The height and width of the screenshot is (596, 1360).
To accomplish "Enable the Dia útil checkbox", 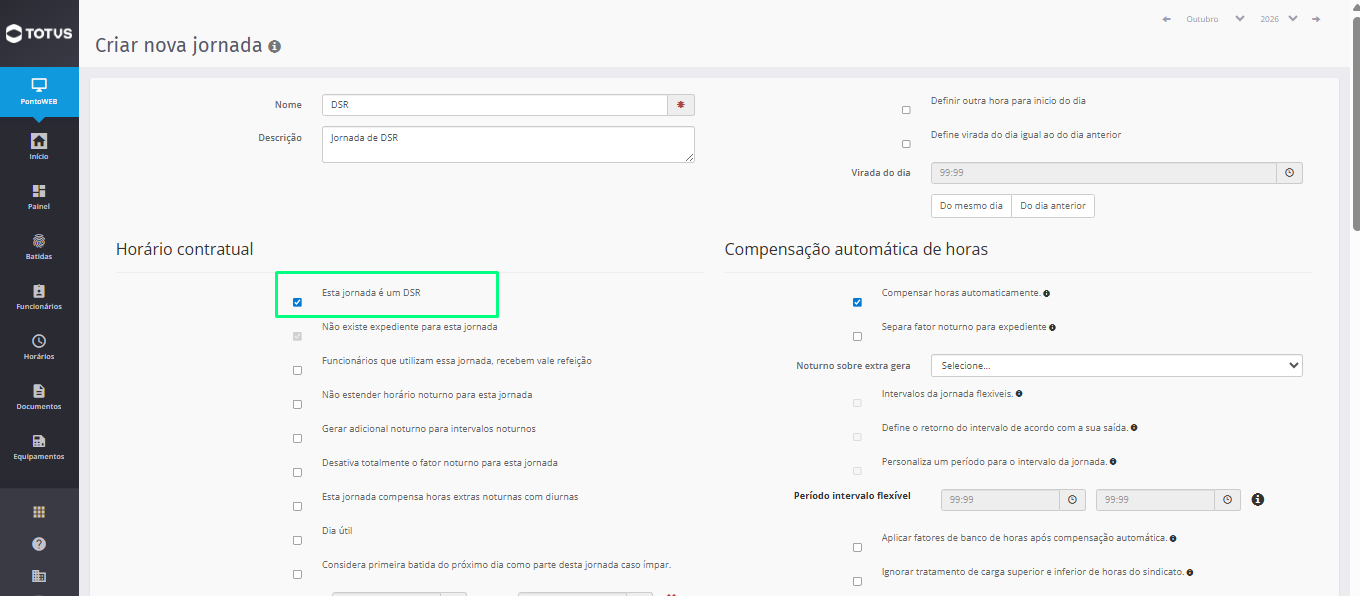I will (297, 540).
